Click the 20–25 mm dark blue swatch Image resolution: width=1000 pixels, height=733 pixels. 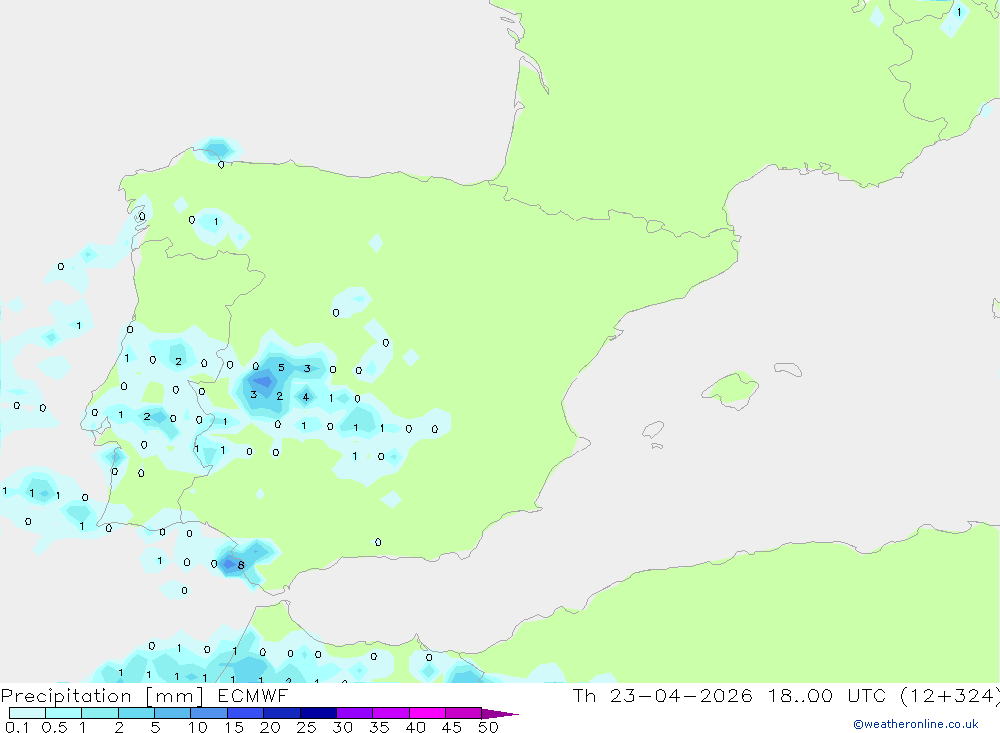coord(281,713)
